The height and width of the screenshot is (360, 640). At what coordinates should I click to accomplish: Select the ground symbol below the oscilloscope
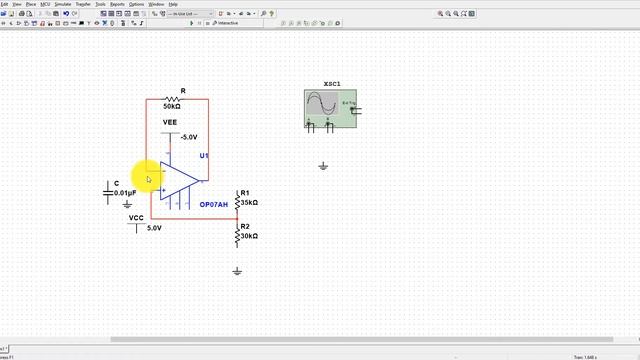[323, 166]
